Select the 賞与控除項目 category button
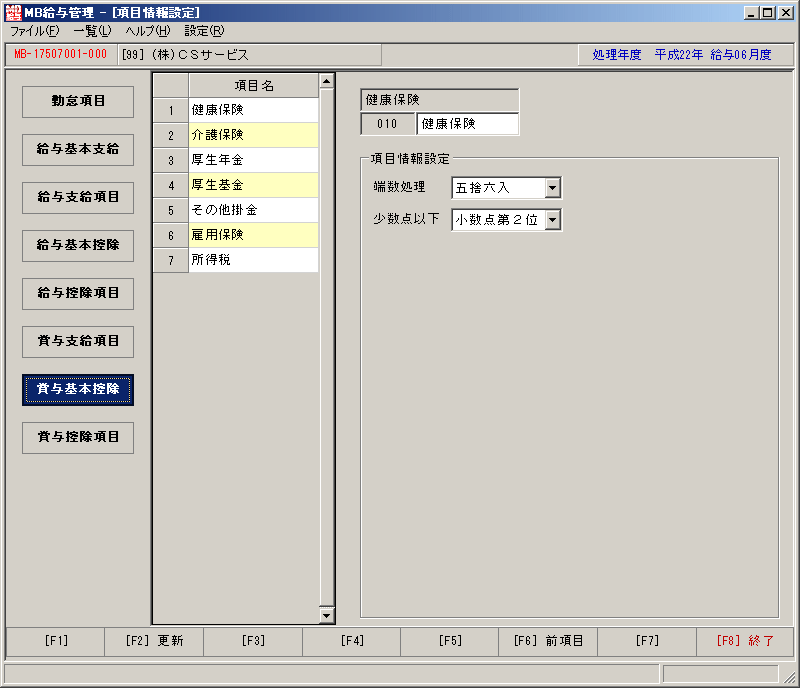 coord(78,437)
